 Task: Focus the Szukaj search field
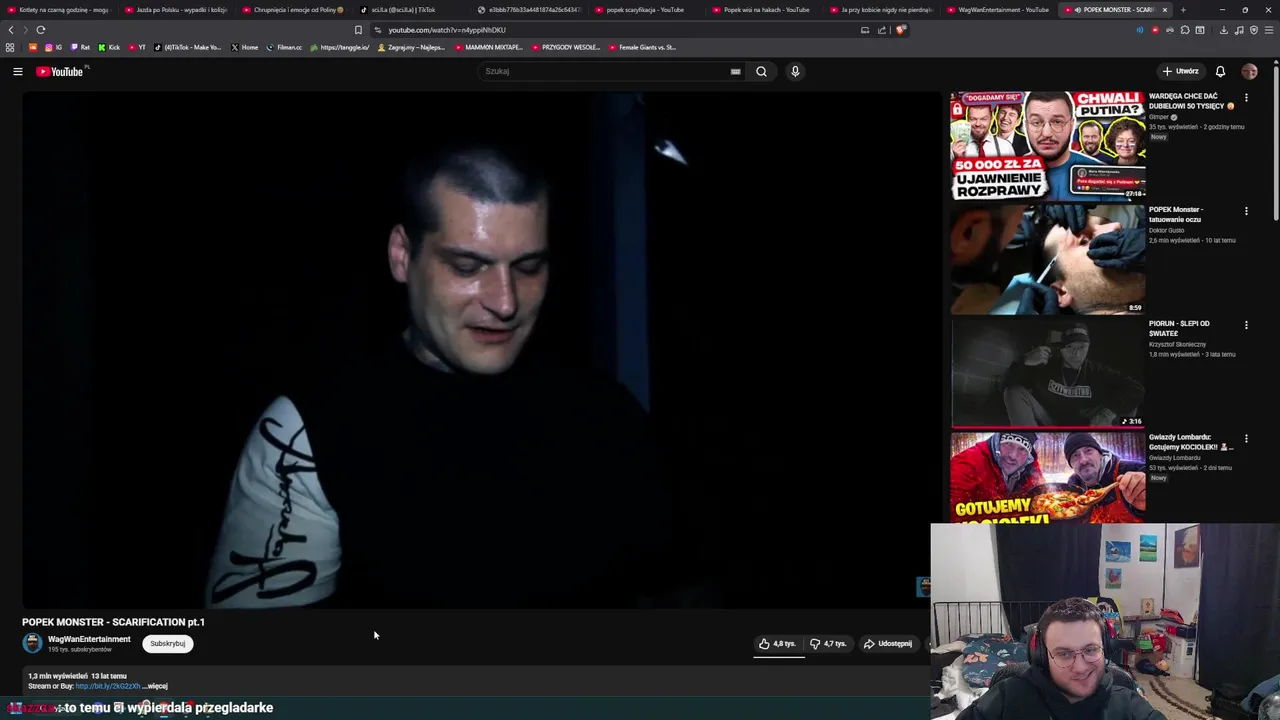point(605,71)
